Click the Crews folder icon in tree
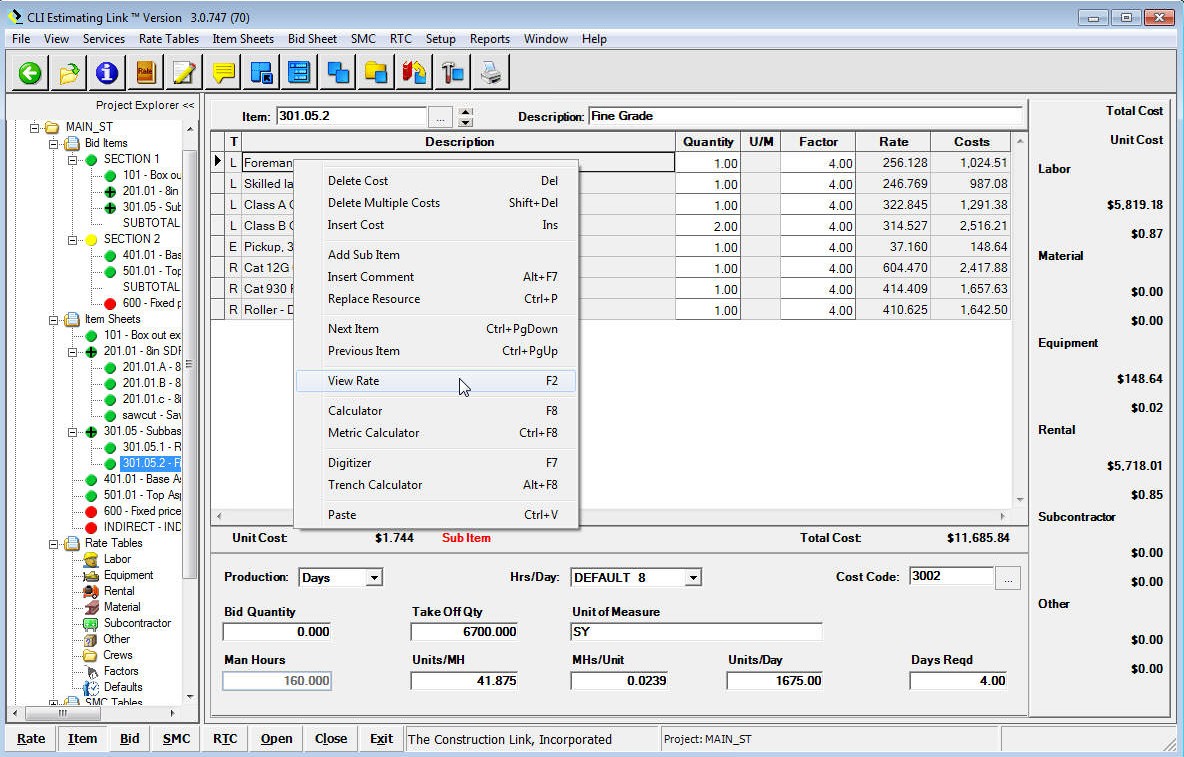1184x757 pixels. [x=91, y=655]
